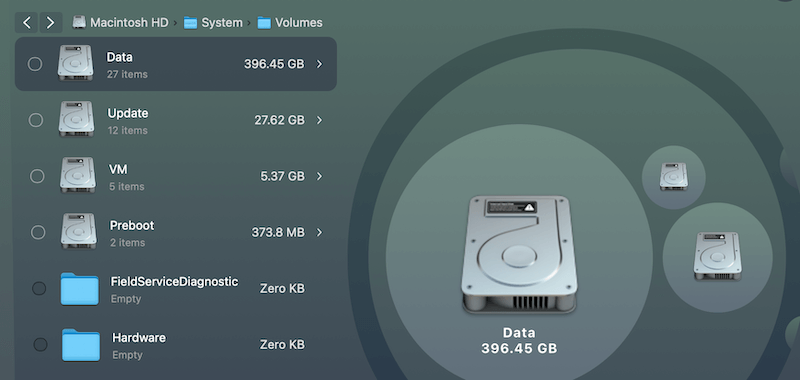Navigate to System in breadcrumb path
This screenshot has width=800, height=380.
coord(213,22)
